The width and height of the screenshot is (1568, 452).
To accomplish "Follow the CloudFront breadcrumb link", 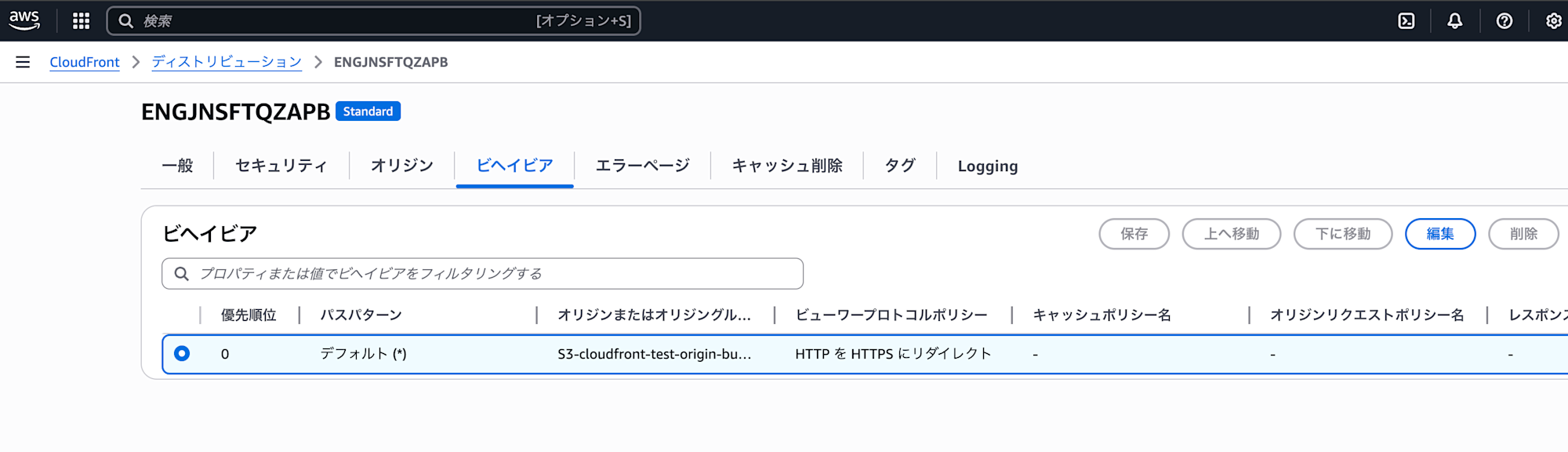I will click(x=85, y=62).
